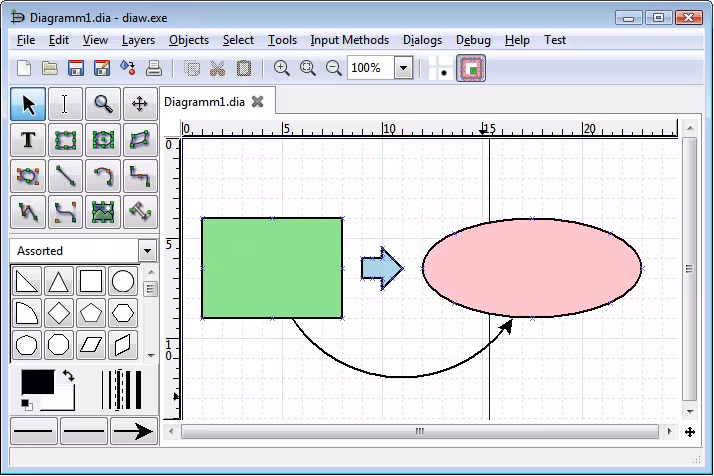Select the Text T tool
This screenshot has height=476, width=714.
[28, 140]
